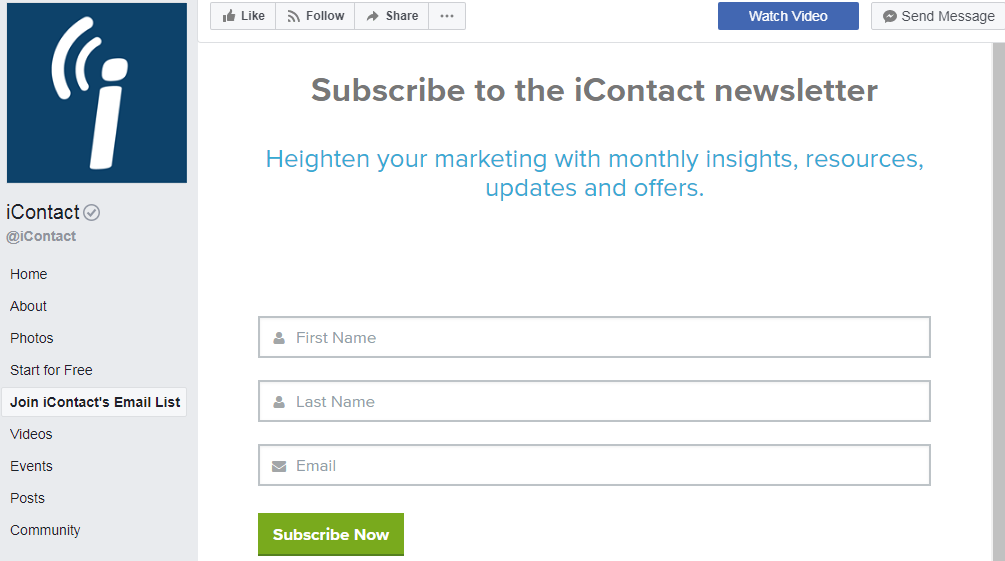The image size is (1005, 561).
Task: Open the three-dots more options menu
Action: (447, 16)
